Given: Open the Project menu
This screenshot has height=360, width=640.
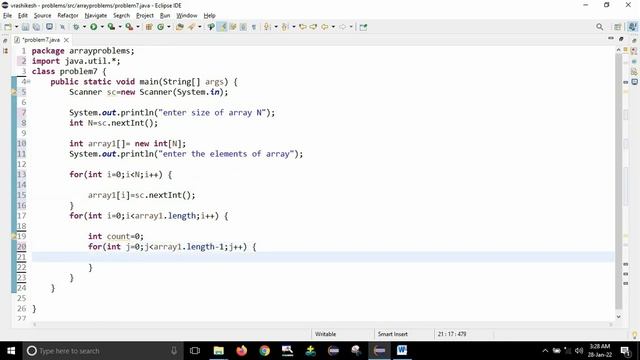Looking at the screenshot, I should (x=145, y=16).
